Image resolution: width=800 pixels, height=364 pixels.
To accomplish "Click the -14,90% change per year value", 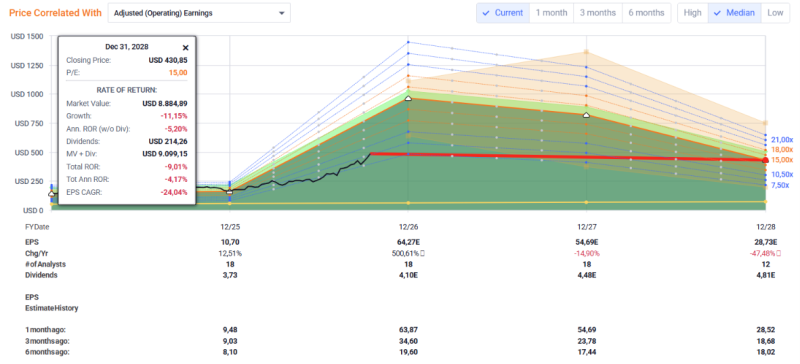I will [586, 253].
